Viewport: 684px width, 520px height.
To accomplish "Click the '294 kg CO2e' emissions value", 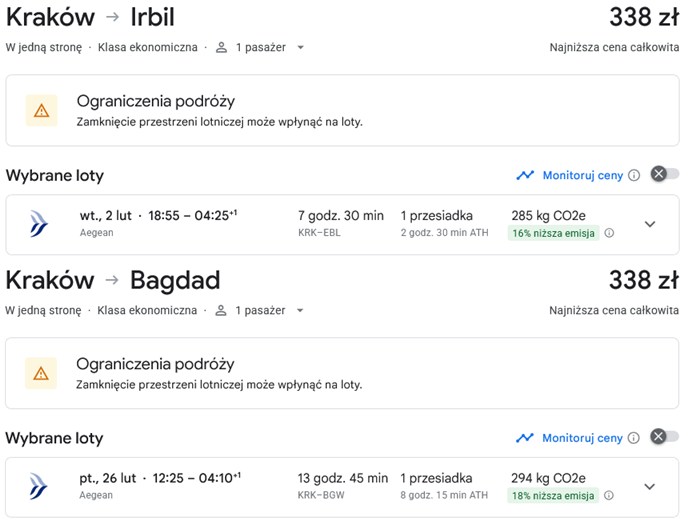I will pyautogui.click(x=548, y=478).
